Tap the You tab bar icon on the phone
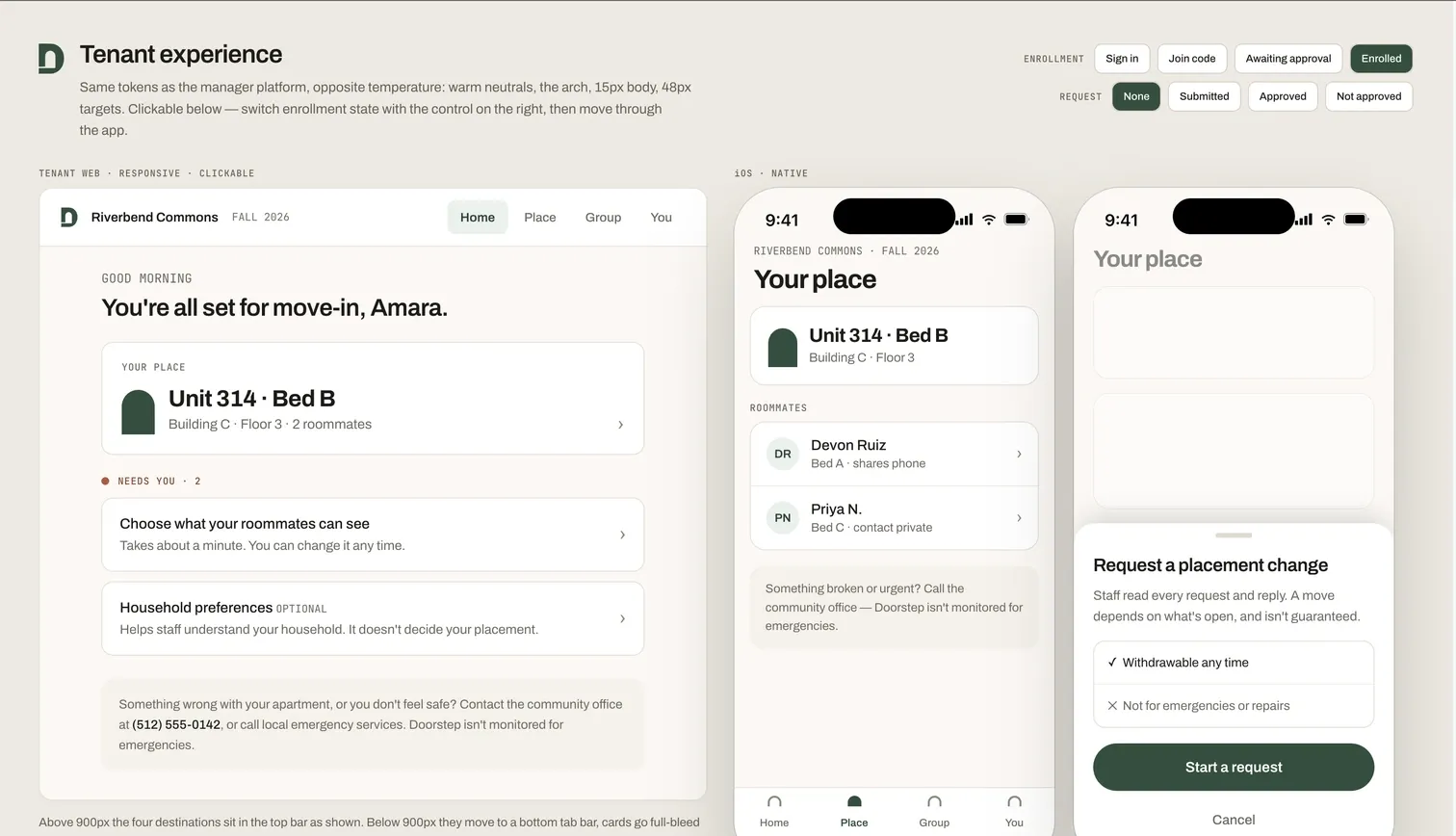The height and width of the screenshot is (836, 1456). pos(1014,802)
